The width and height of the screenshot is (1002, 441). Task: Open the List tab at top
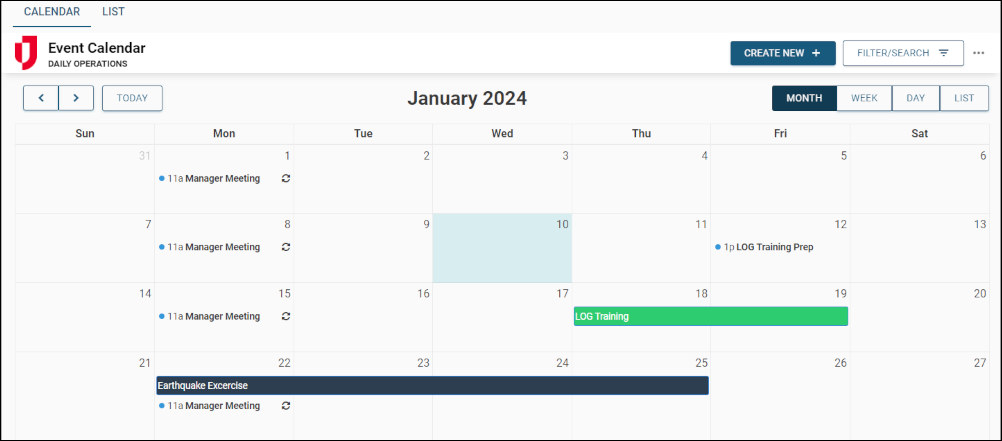[113, 12]
